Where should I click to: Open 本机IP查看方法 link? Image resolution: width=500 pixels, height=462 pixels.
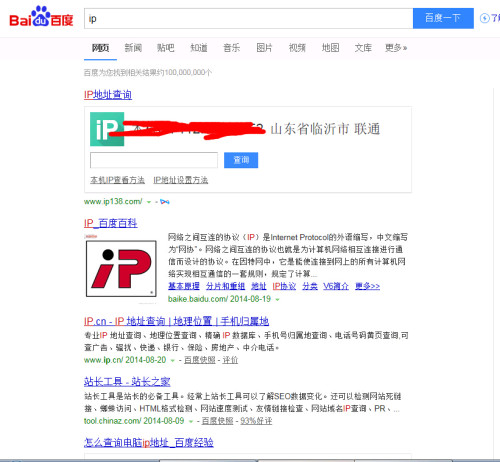click(x=117, y=180)
